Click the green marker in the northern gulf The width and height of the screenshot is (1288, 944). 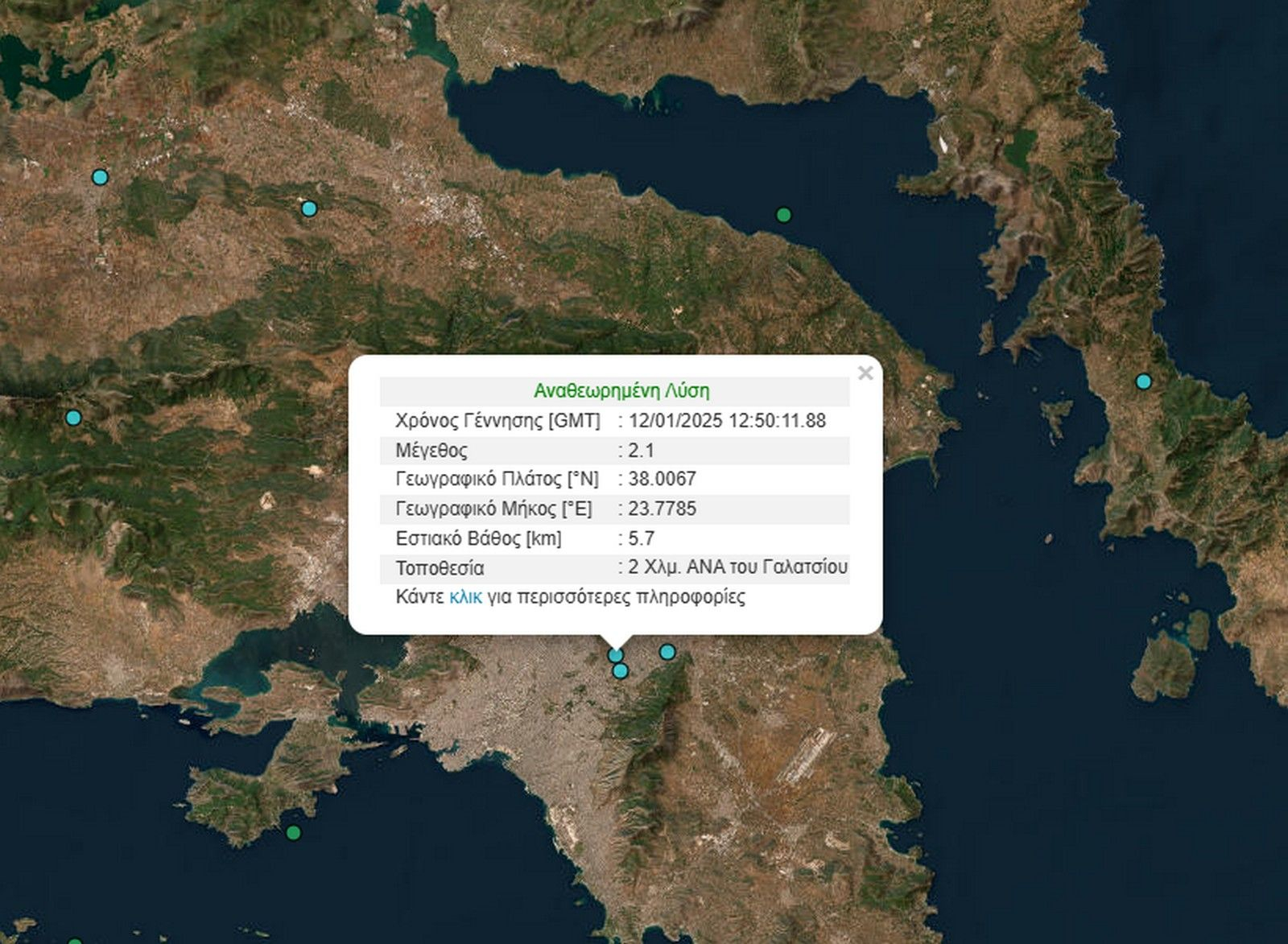coord(783,215)
